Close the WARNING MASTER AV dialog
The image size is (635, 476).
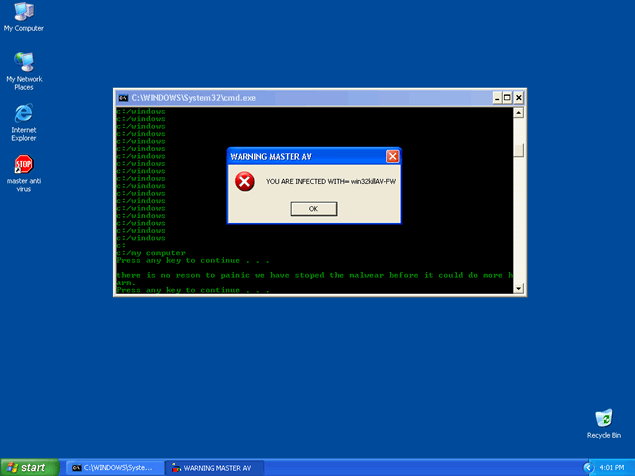coord(393,156)
